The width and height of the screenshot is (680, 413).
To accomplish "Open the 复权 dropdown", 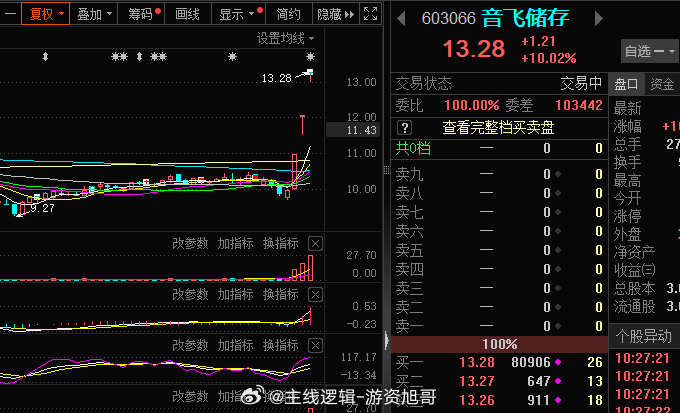I will [46, 14].
